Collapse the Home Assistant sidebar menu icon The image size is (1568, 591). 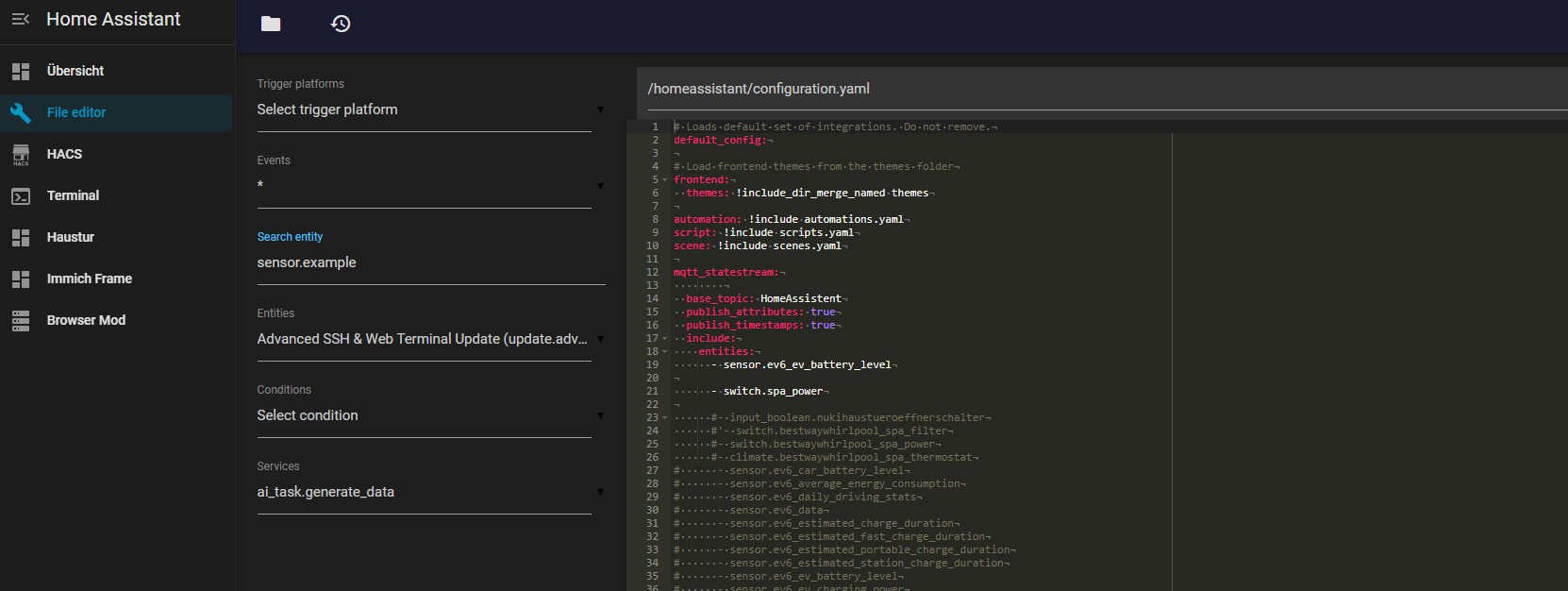(x=21, y=19)
